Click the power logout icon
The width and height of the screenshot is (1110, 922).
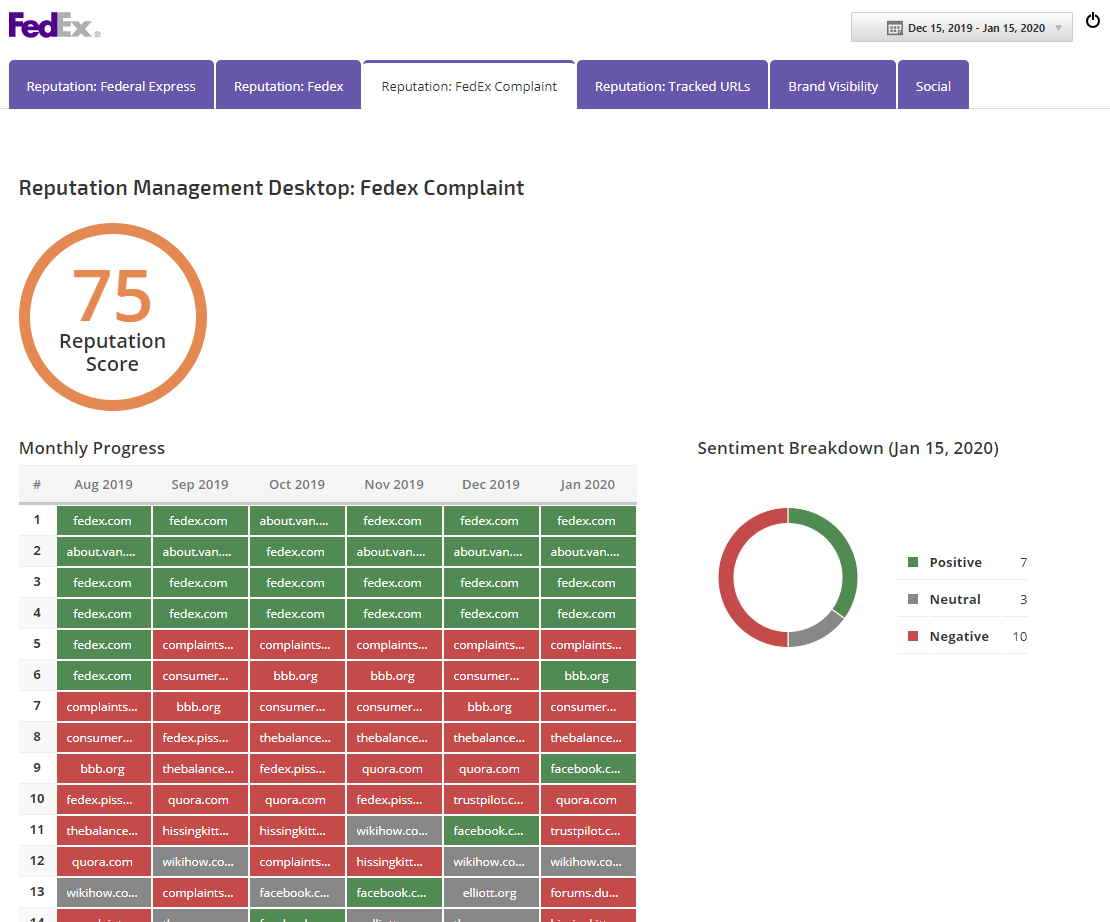pyautogui.click(x=1093, y=21)
